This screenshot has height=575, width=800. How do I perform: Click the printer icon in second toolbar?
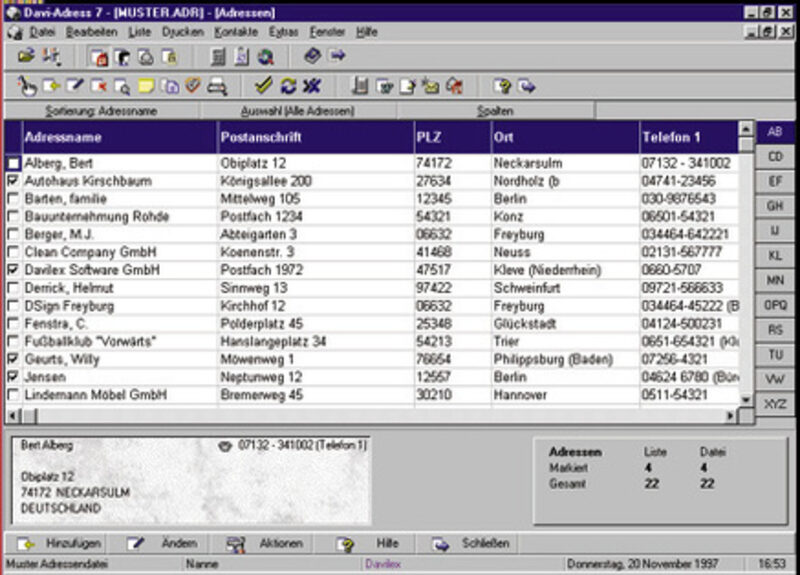[x=217, y=86]
